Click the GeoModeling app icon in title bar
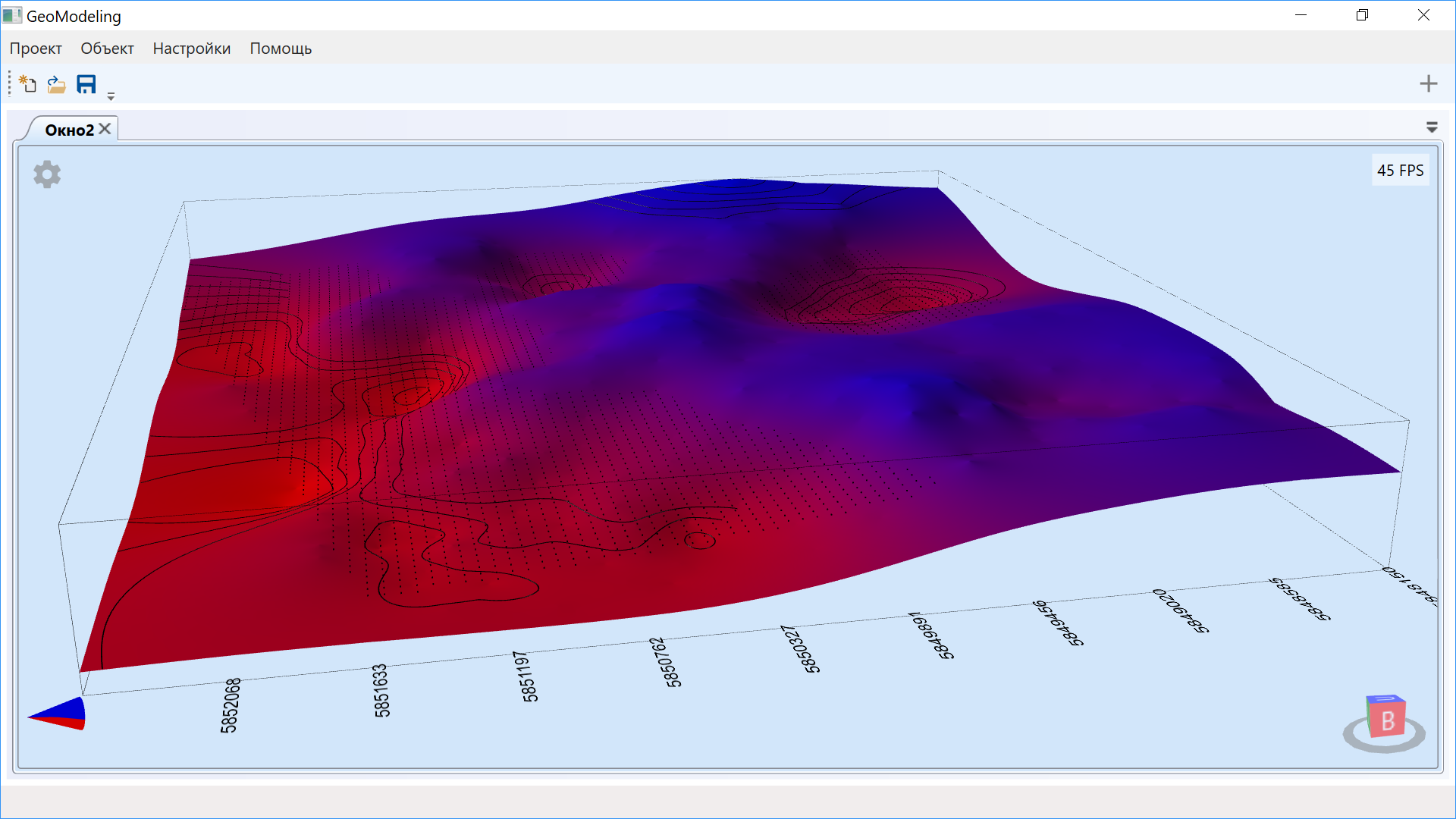The width and height of the screenshot is (1456, 819). coord(12,15)
